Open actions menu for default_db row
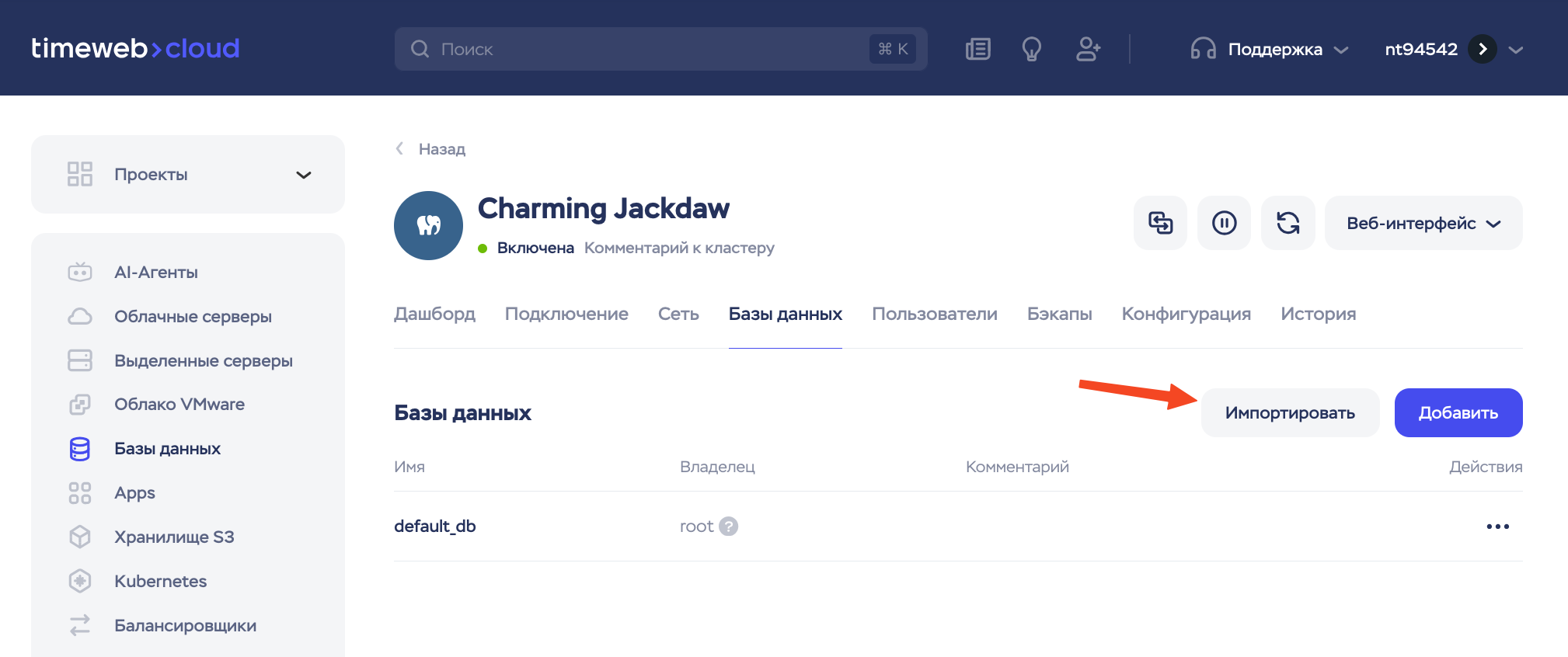Viewport: 1568px width, 657px height. (x=1497, y=527)
